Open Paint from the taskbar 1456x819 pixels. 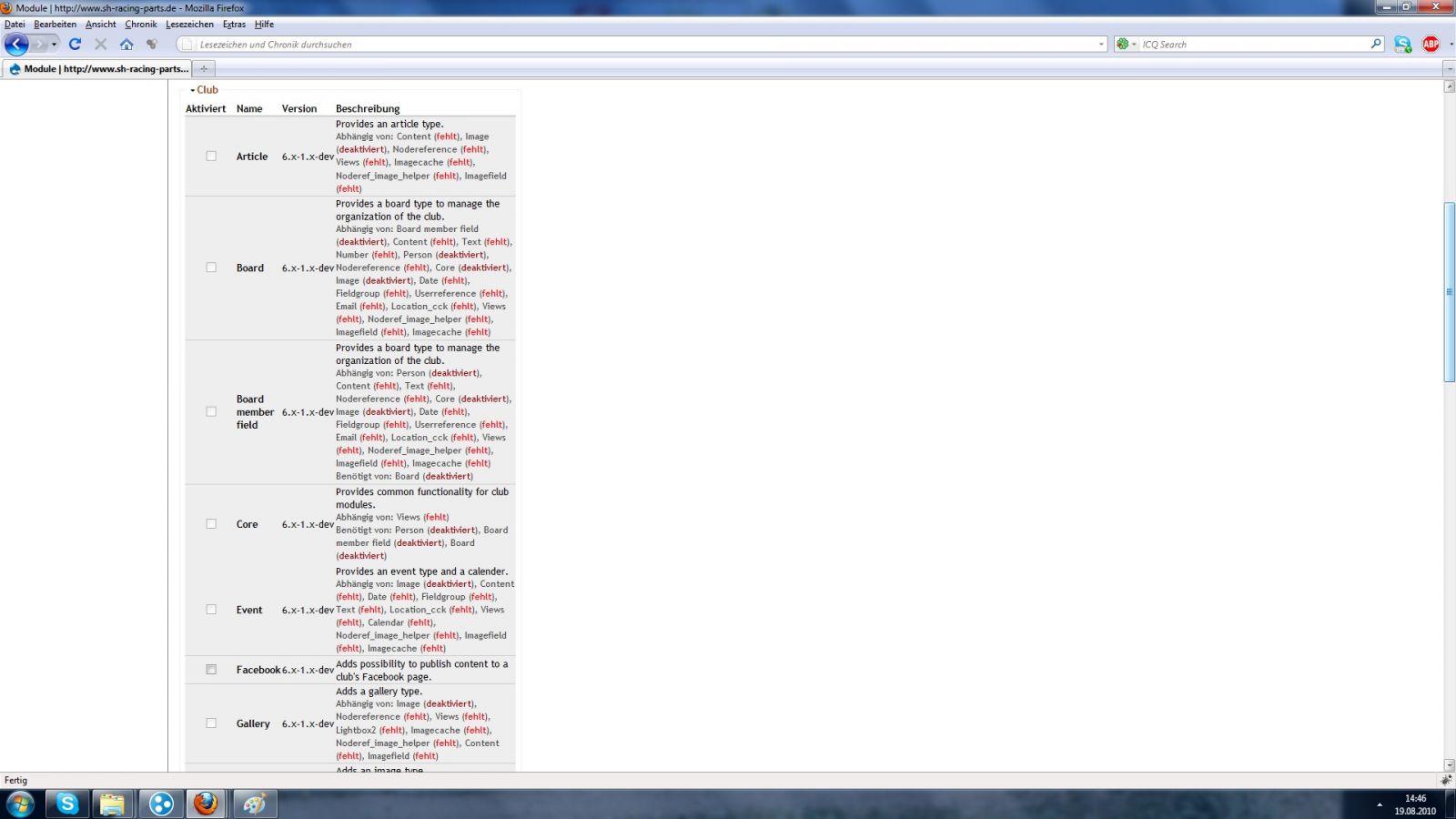click(x=255, y=804)
